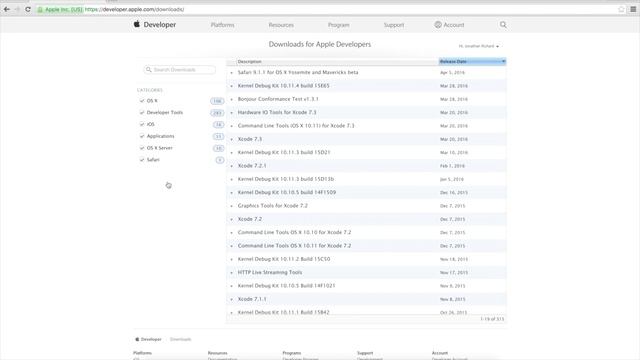Toggle the Applications category checkbox
640x360 pixels.
(x=142, y=136)
